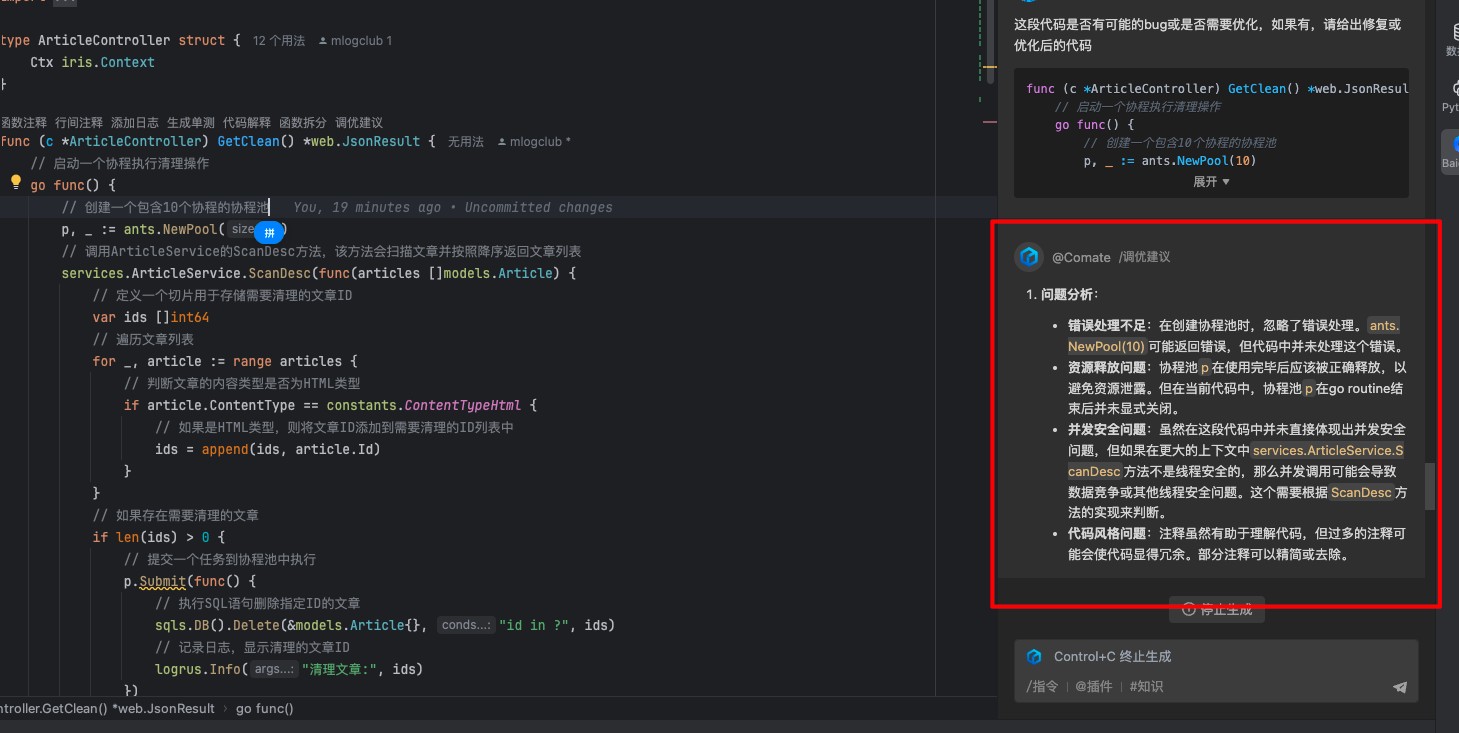Click the Comate avatar icon beside @Comate
This screenshot has height=733, width=1459.
[x=1029, y=257]
